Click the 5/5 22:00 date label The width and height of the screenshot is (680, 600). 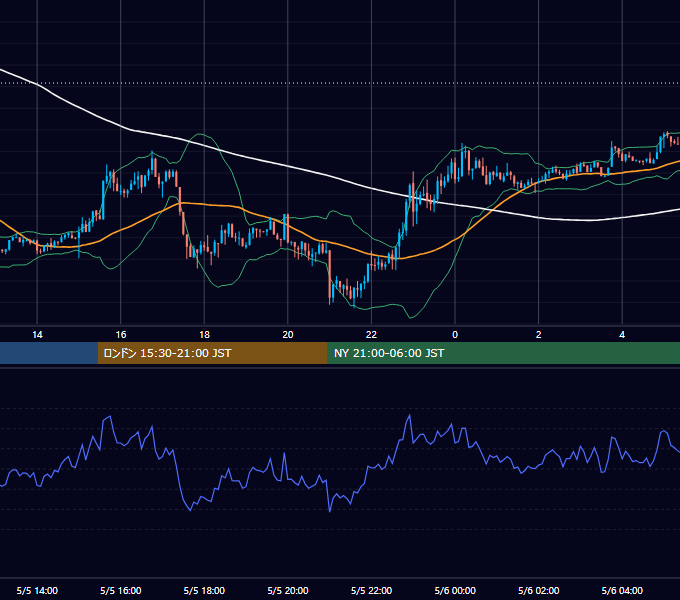[371, 590]
